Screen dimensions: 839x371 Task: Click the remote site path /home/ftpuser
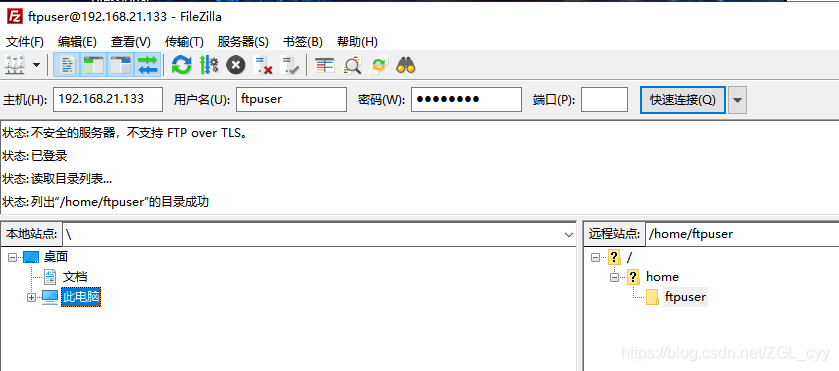742,234
